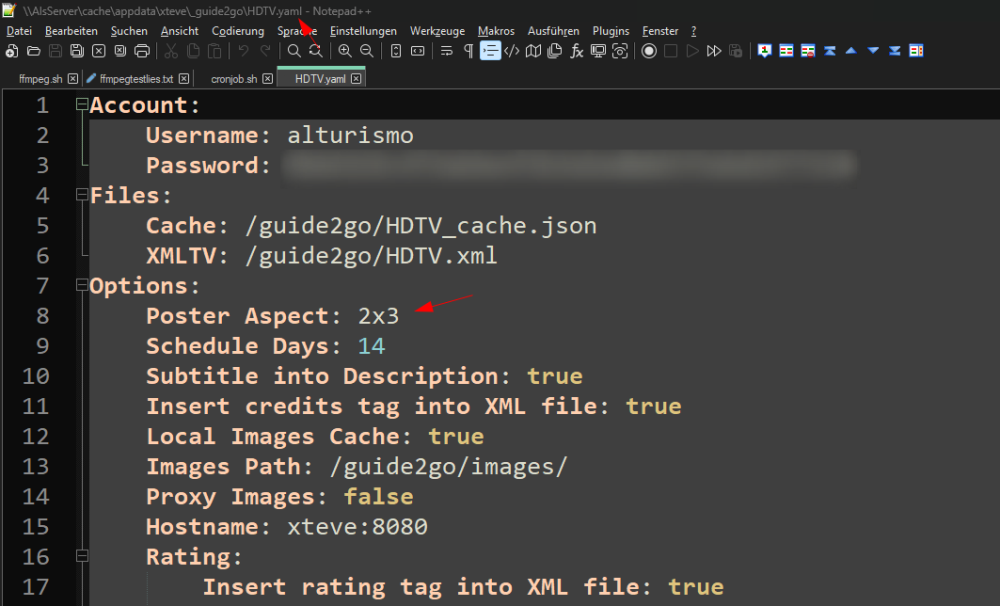This screenshot has width=1000, height=606.
Task: Switch to the ffmpeg.sh tab
Action: pos(41,78)
